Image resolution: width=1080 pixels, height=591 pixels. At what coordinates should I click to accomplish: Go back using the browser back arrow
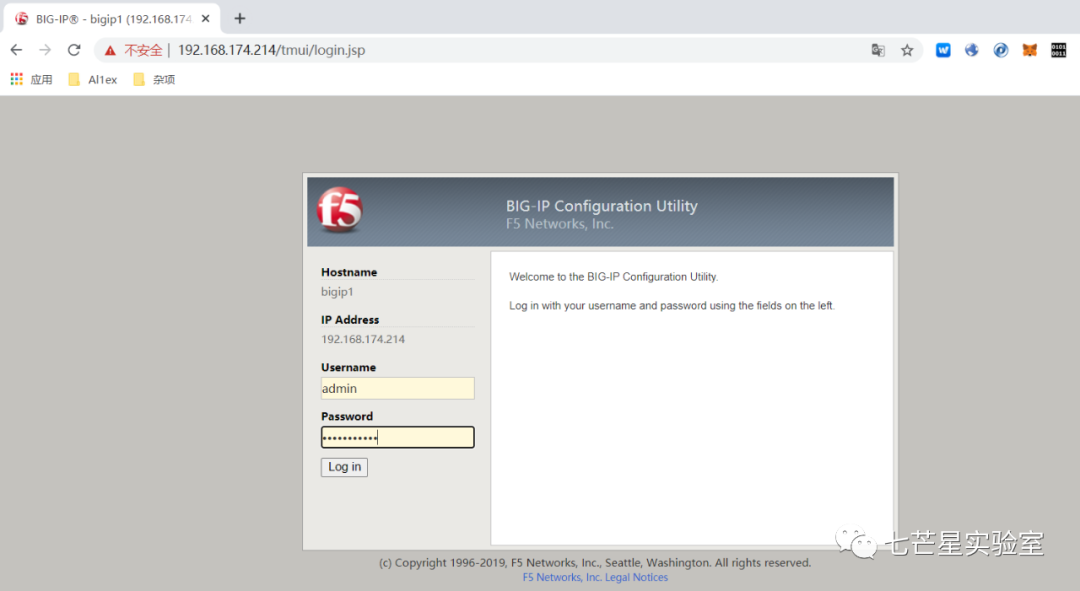click(17, 50)
